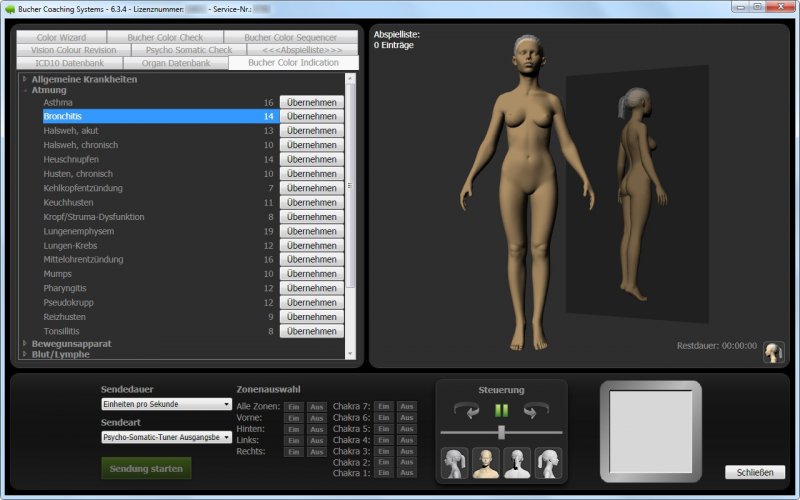Disable Rechts zone with Aus

317,452
